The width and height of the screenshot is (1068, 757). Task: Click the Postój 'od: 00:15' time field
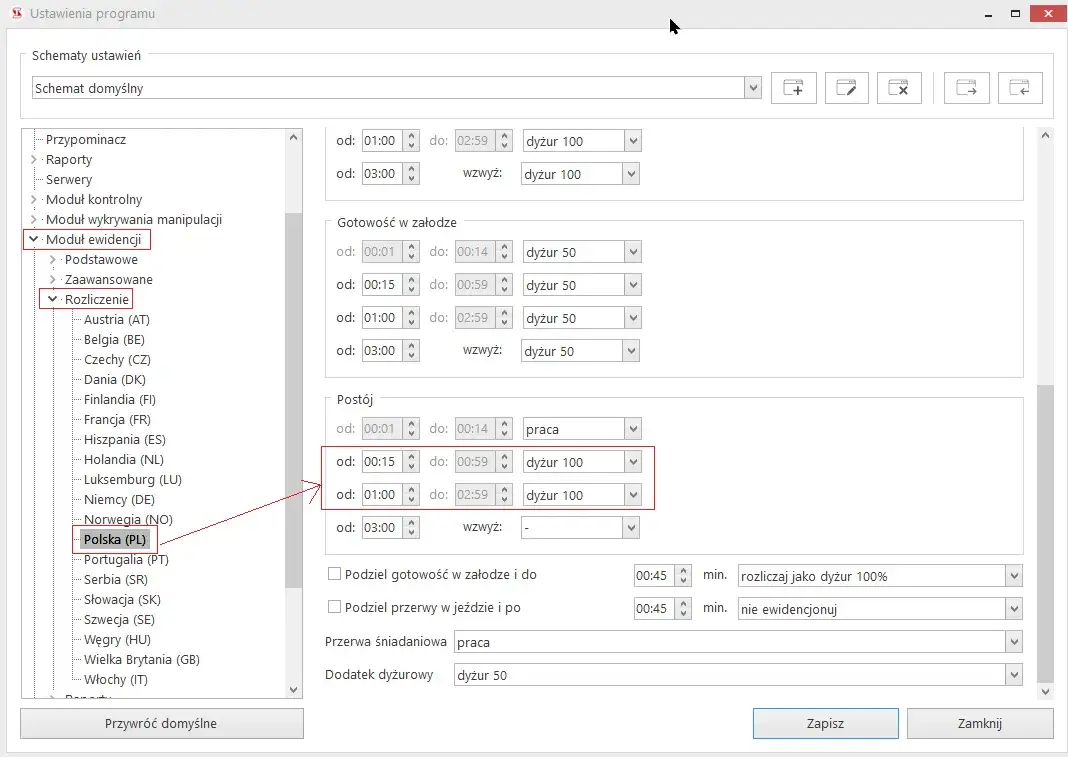pyautogui.click(x=381, y=462)
